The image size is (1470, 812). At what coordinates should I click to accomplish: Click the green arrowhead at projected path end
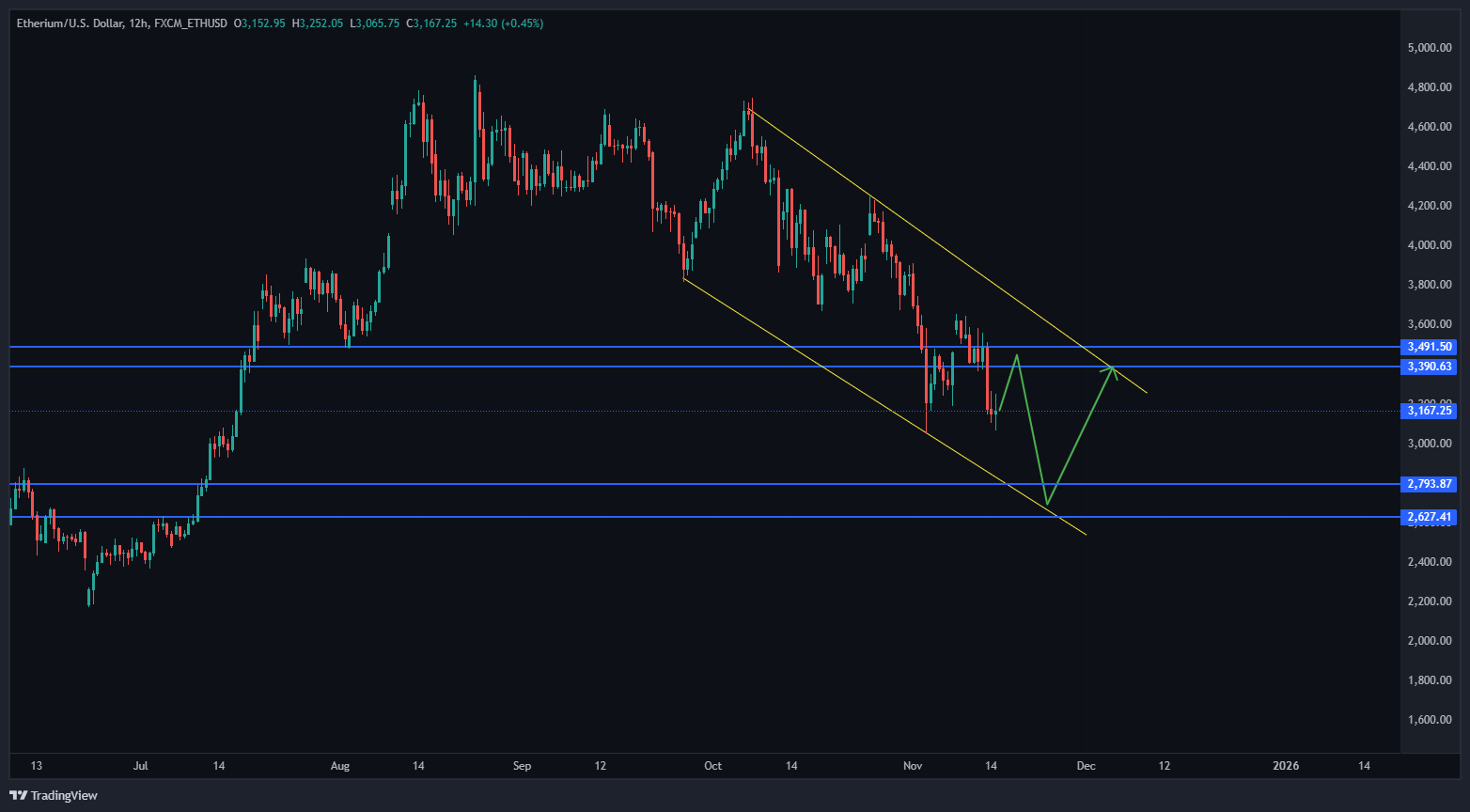tap(1113, 369)
